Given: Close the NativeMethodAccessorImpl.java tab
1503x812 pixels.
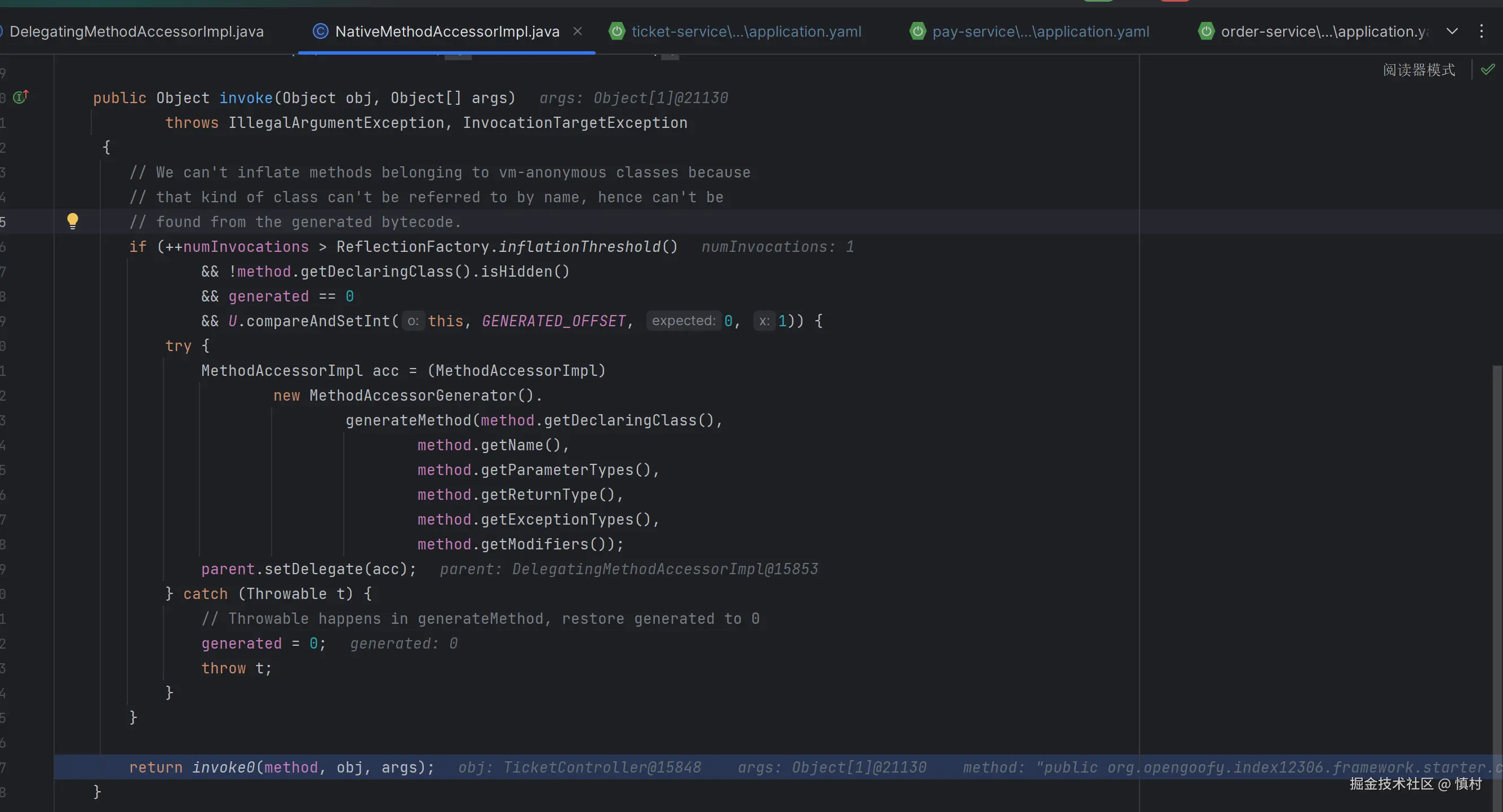Looking at the screenshot, I should [578, 32].
